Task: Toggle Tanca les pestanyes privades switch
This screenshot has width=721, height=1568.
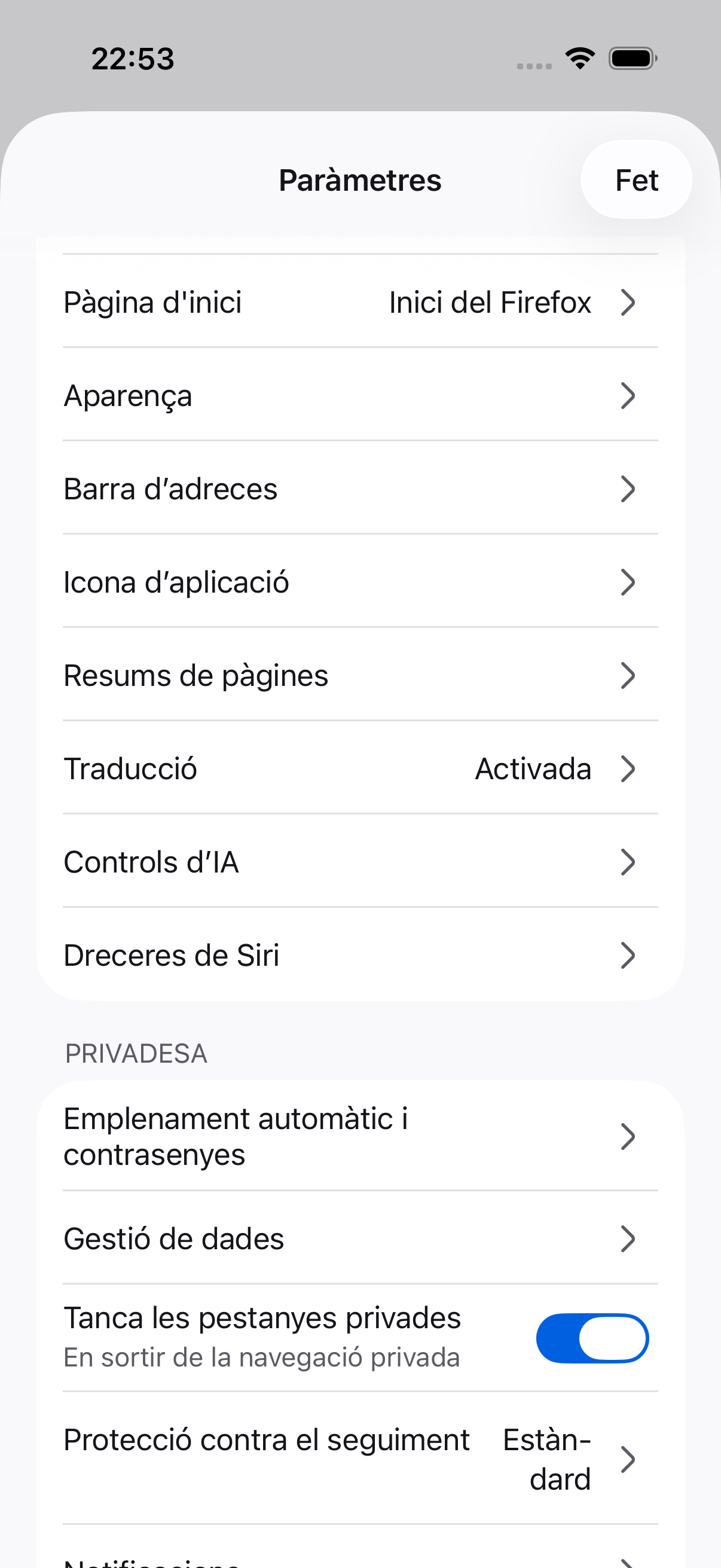Action: click(592, 1338)
